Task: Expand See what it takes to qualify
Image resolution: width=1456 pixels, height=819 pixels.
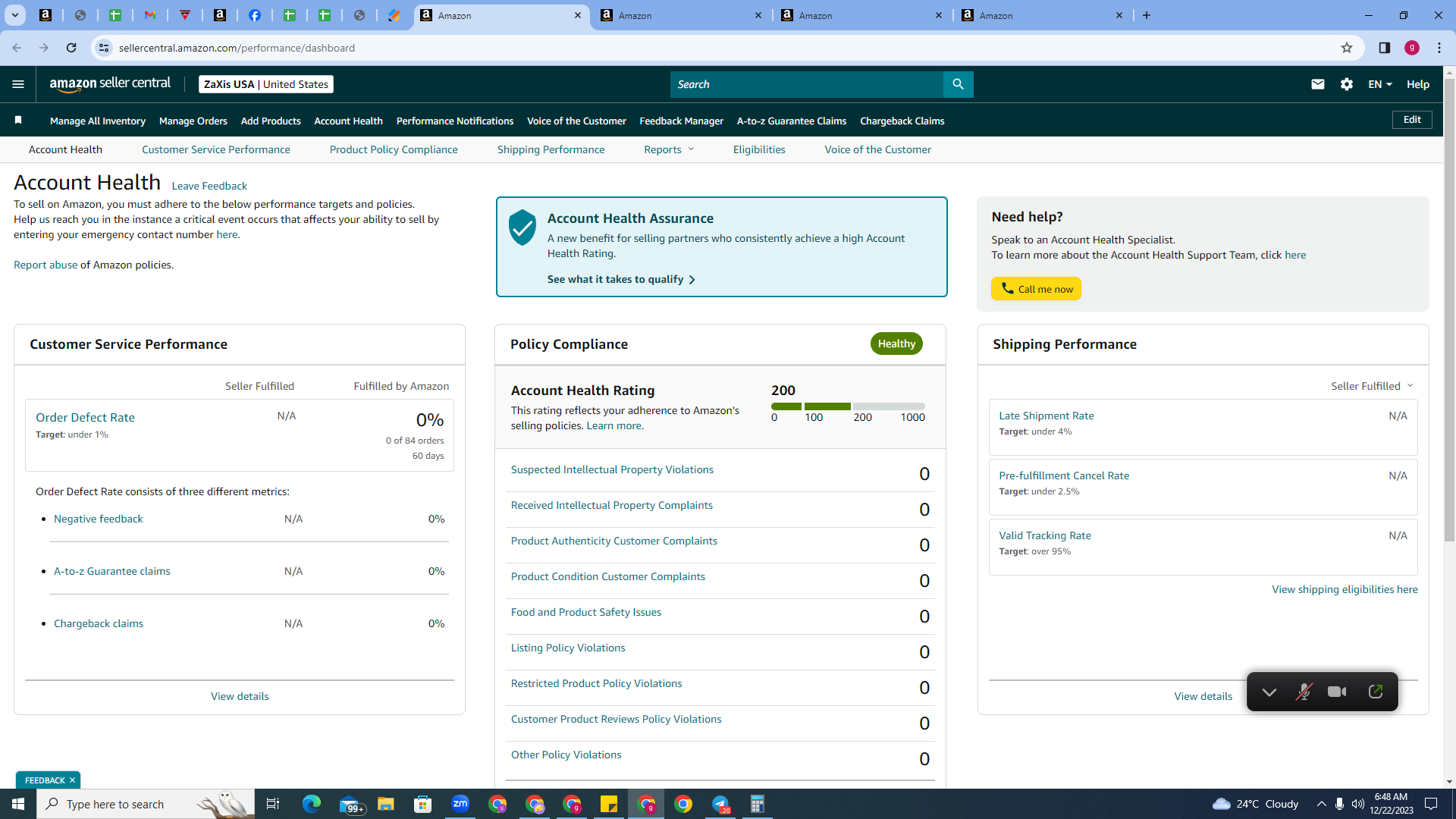Action: pyautogui.click(x=621, y=279)
